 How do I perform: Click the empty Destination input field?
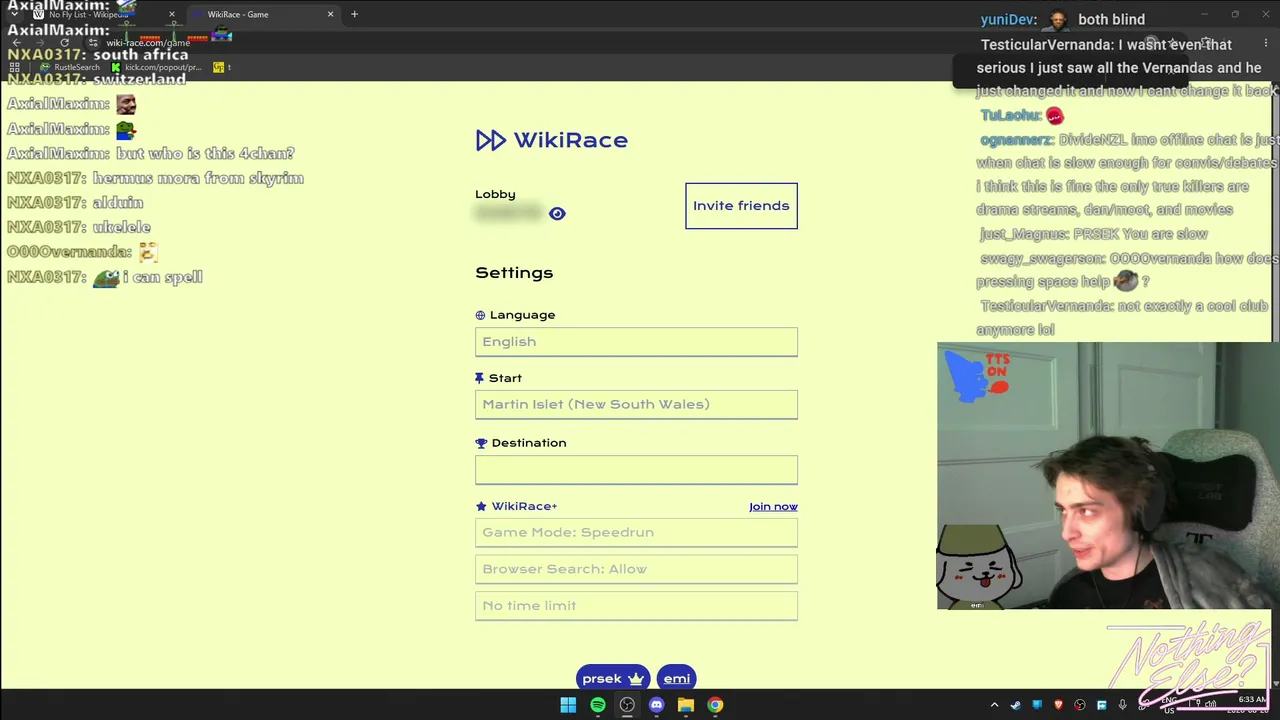[636, 469]
